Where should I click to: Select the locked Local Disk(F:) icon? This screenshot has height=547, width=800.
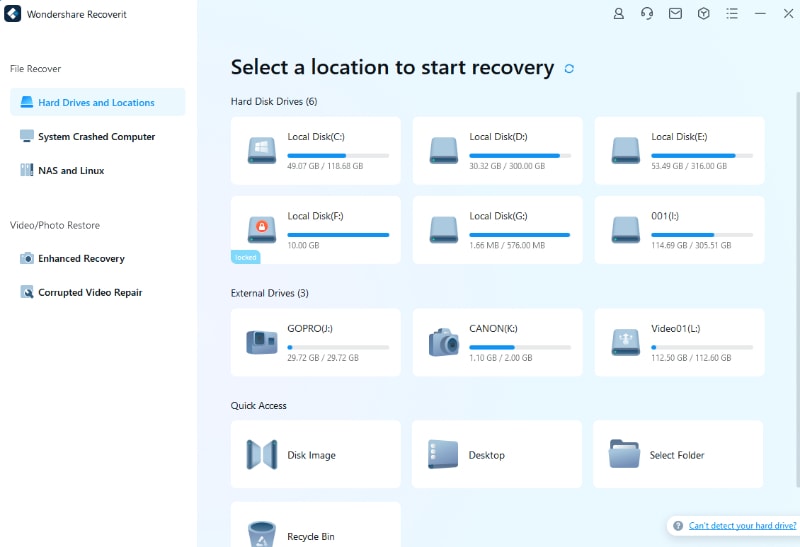(x=262, y=229)
